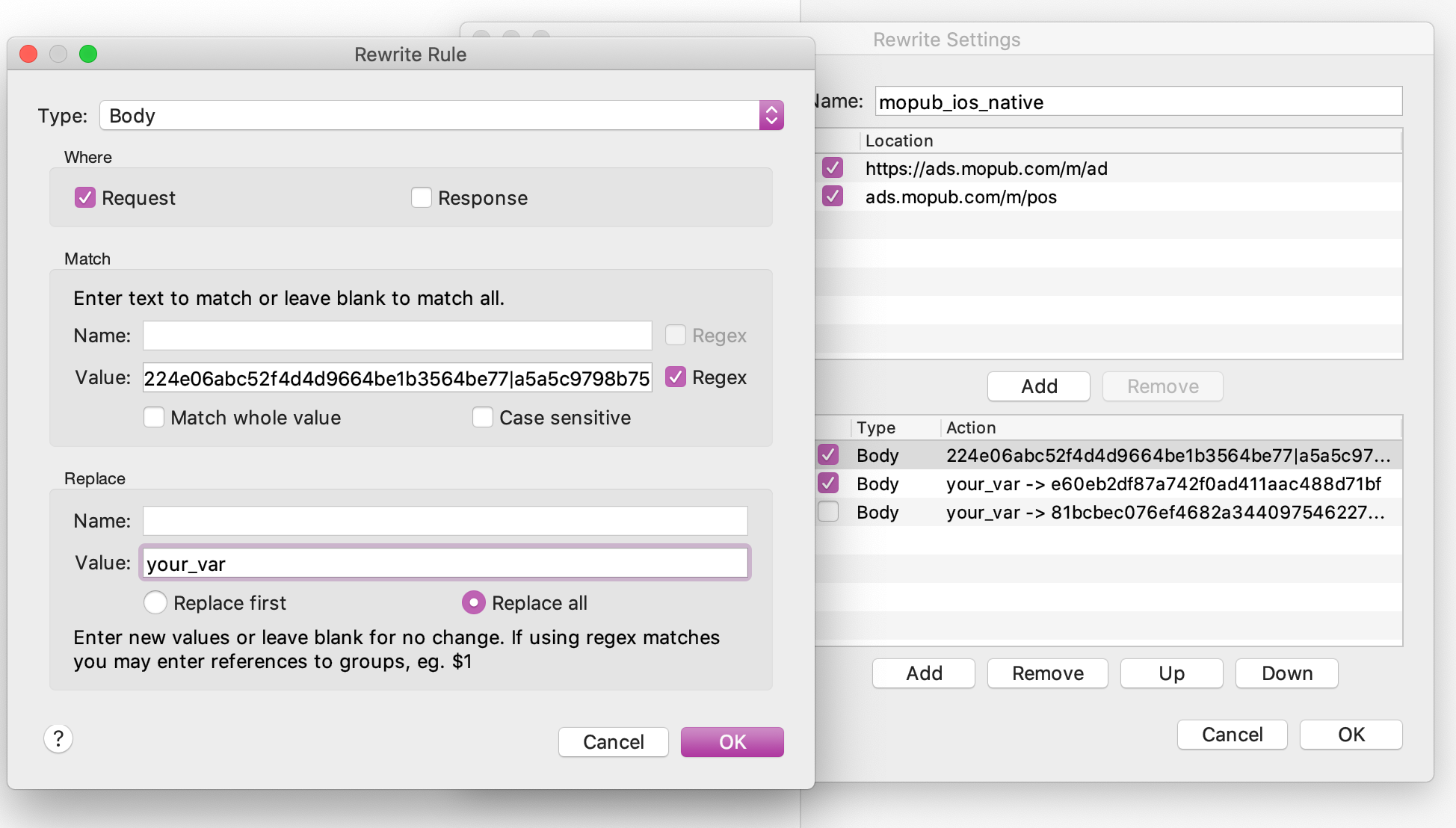The height and width of the screenshot is (828, 1456).
Task: Select the Replace first radio button
Action: 155,602
